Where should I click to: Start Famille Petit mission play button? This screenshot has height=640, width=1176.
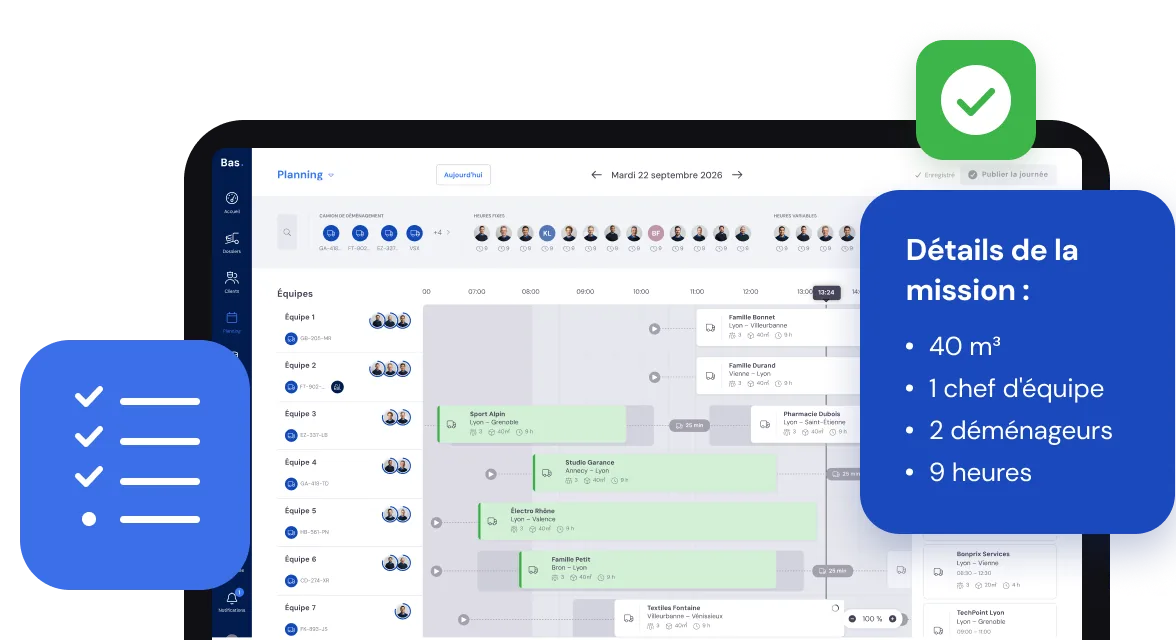click(436, 571)
